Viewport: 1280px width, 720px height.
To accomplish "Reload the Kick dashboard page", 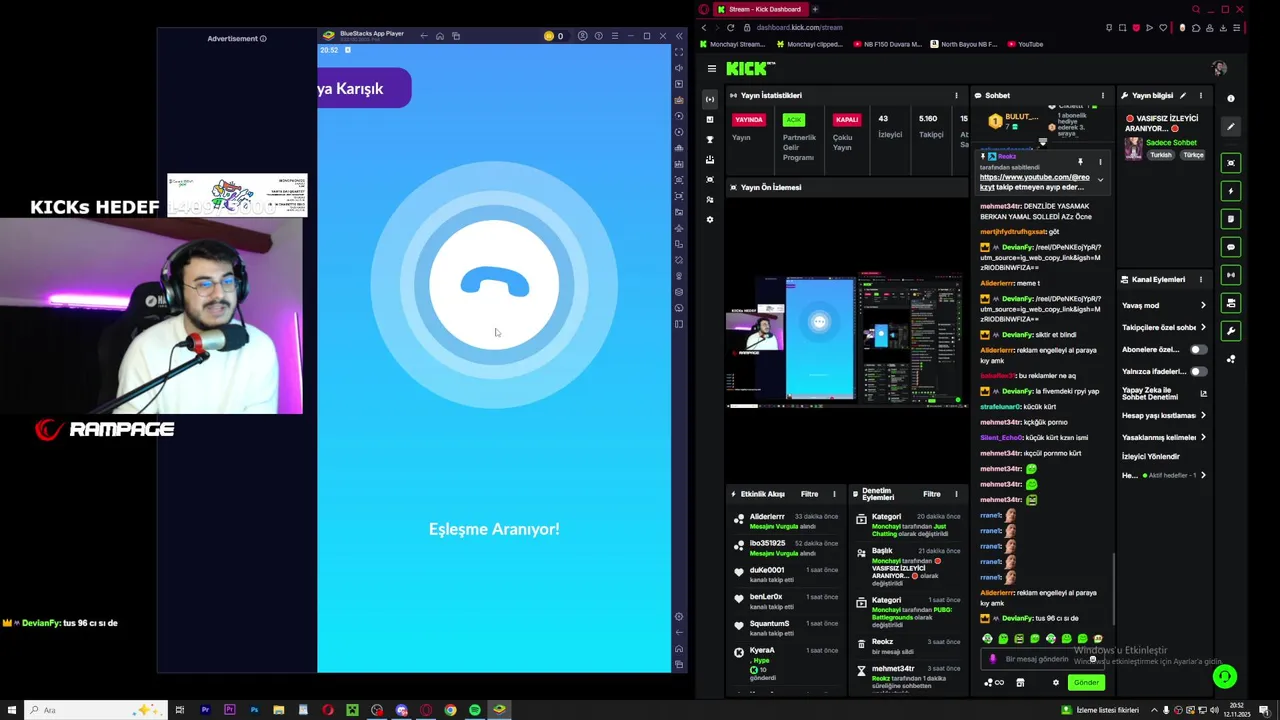I will click(x=730, y=28).
